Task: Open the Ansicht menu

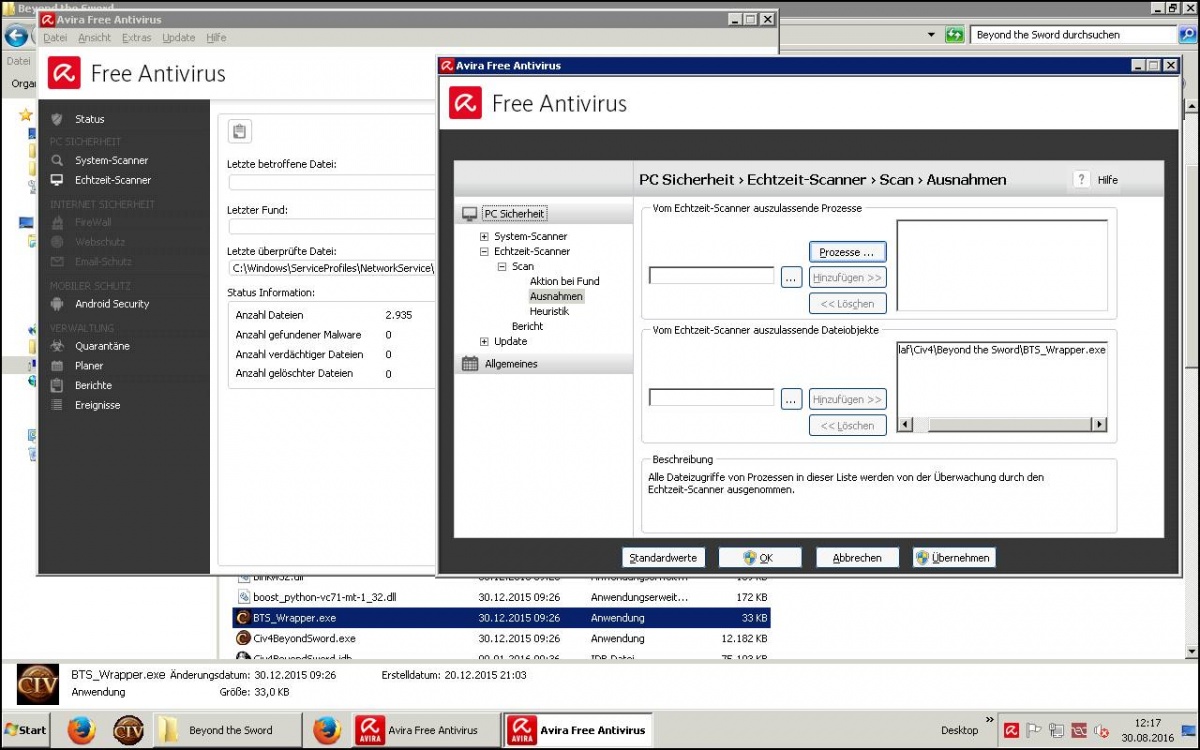Action: 95,38
